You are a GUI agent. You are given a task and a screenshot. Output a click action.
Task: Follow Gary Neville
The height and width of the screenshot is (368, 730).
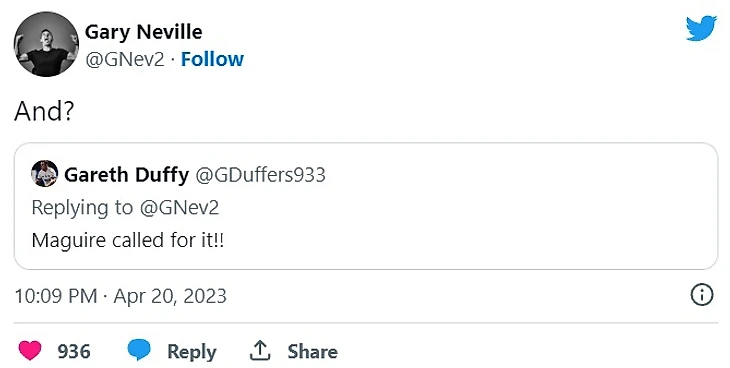[x=212, y=59]
